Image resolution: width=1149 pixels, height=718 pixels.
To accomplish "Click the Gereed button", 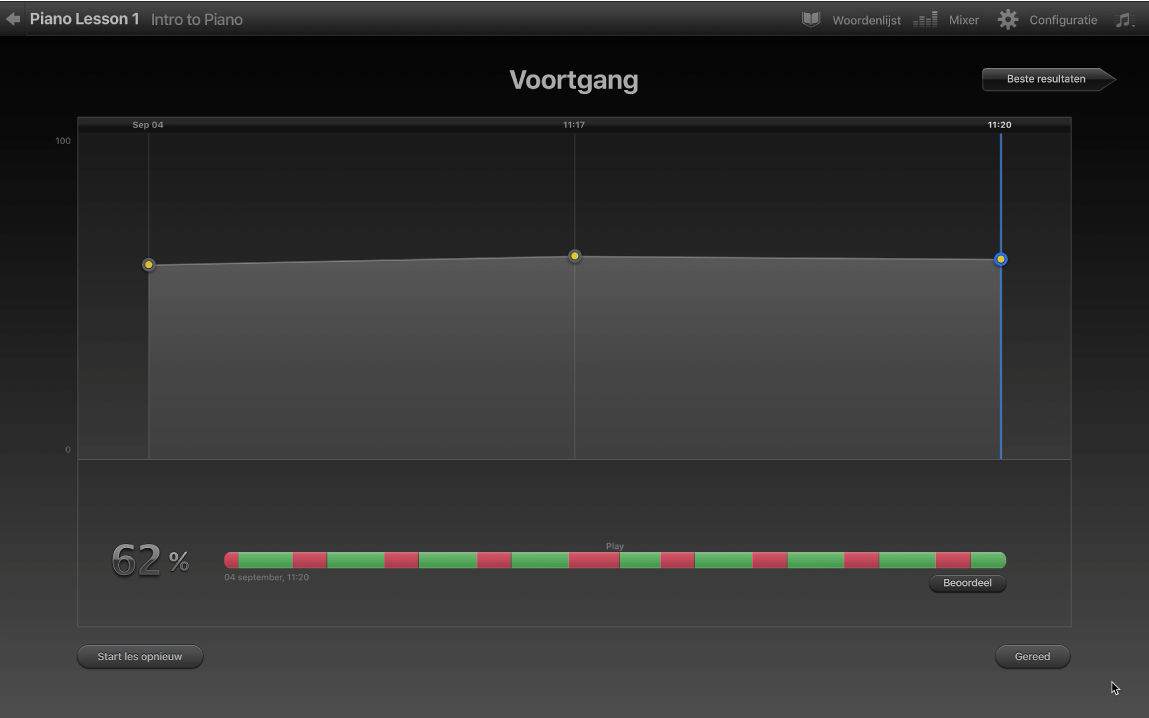I will tap(1032, 656).
